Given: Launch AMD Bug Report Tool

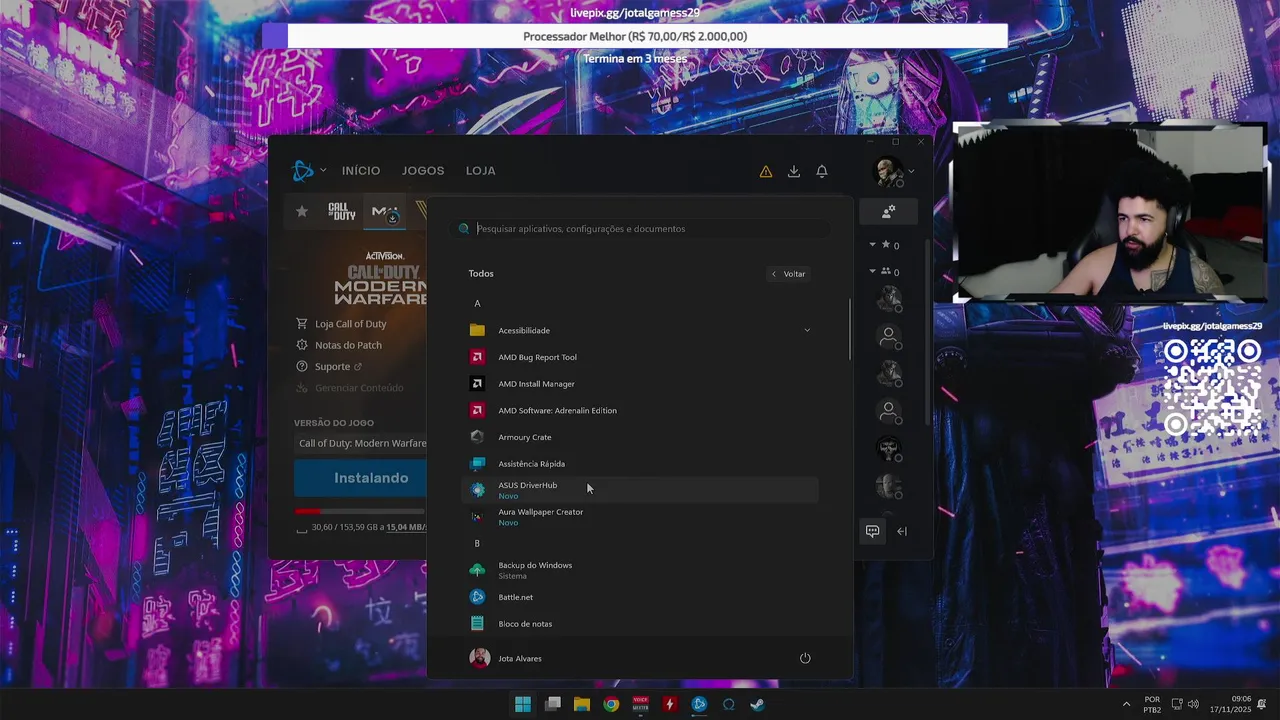Looking at the screenshot, I should tap(640, 357).
